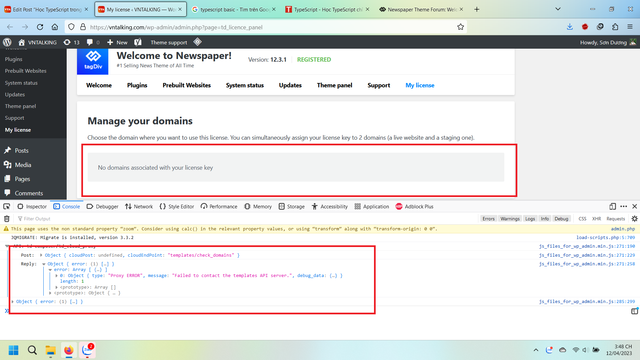Open the Storage devtools panel

(x=291, y=207)
